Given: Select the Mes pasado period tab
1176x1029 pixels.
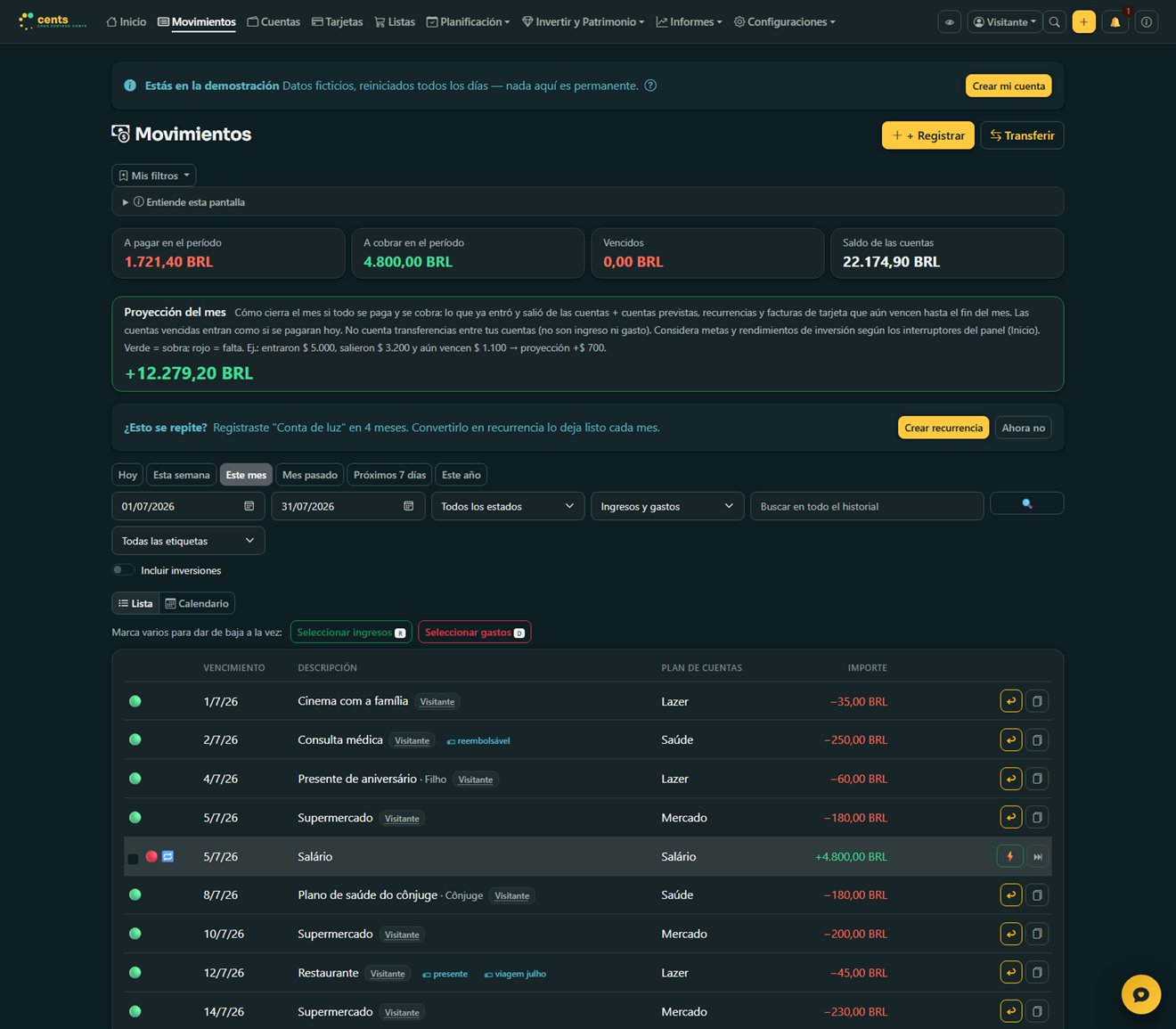Looking at the screenshot, I should (310, 475).
